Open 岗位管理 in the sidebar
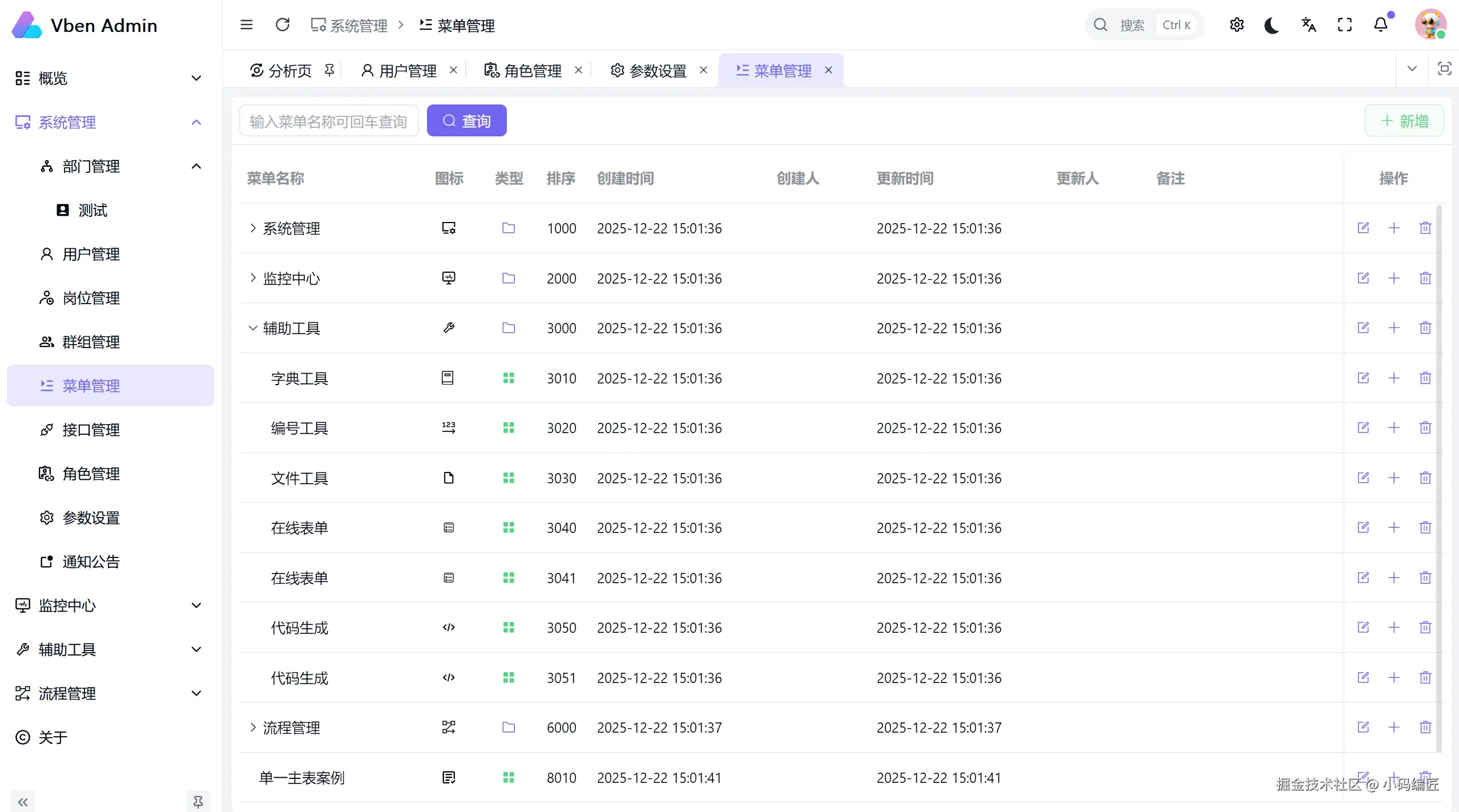The image size is (1459, 812). pyautogui.click(x=91, y=298)
